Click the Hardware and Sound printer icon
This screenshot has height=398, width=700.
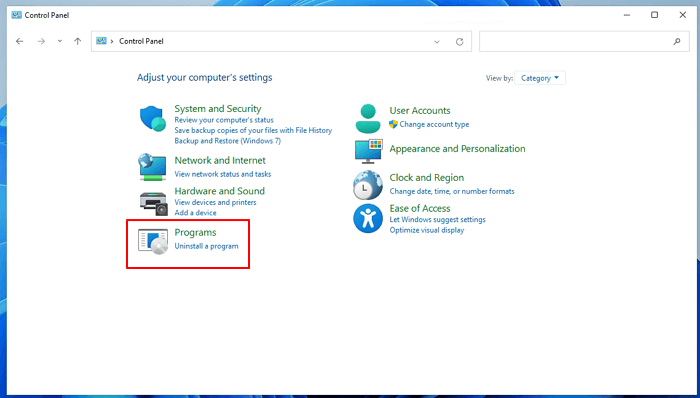coord(153,203)
